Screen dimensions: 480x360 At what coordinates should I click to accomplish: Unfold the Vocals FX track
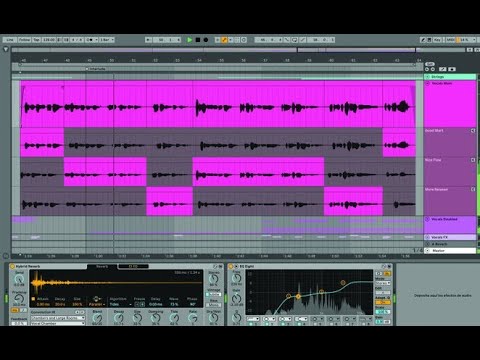tap(427, 237)
